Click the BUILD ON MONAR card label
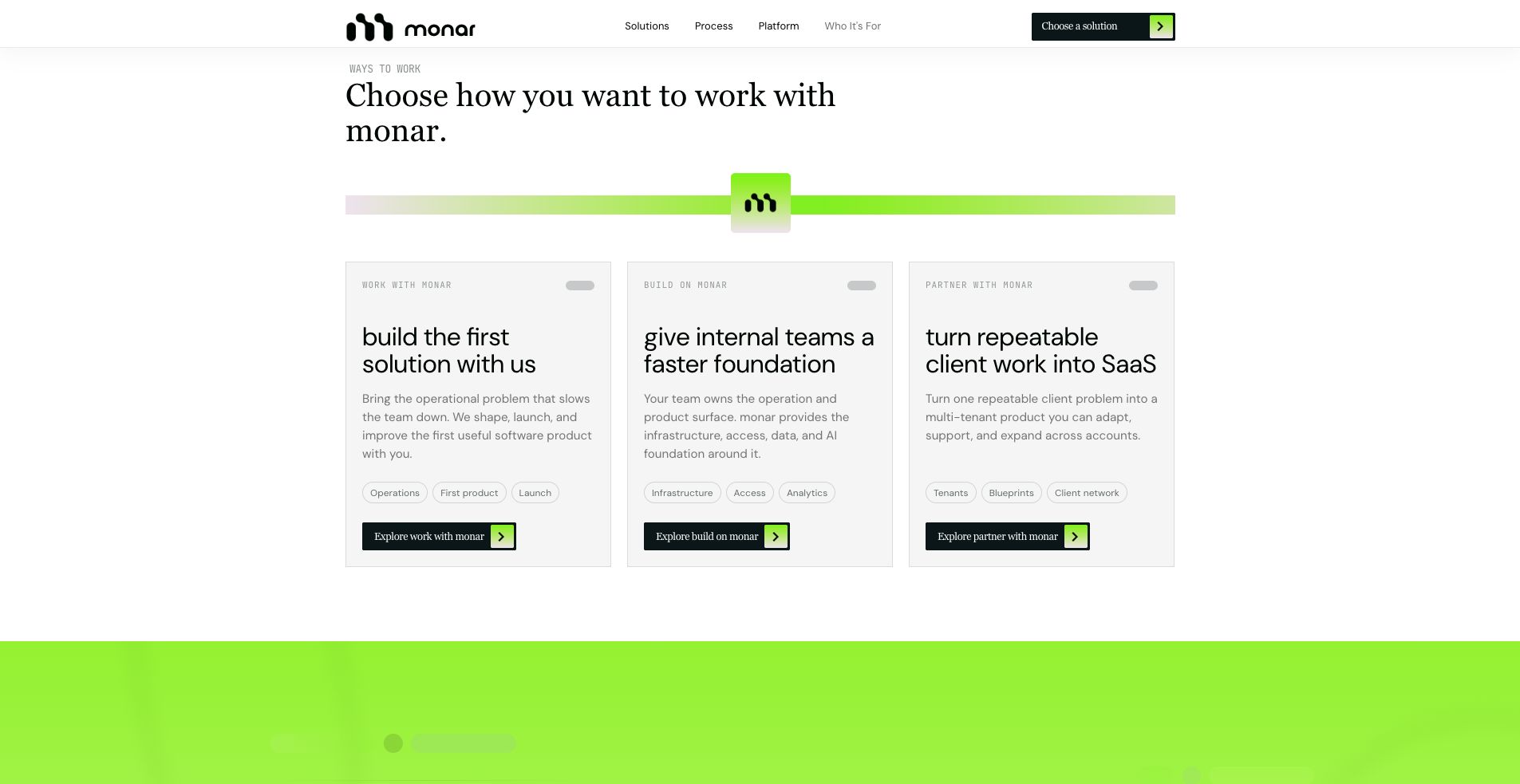1520x784 pixels. coord(685,286)
